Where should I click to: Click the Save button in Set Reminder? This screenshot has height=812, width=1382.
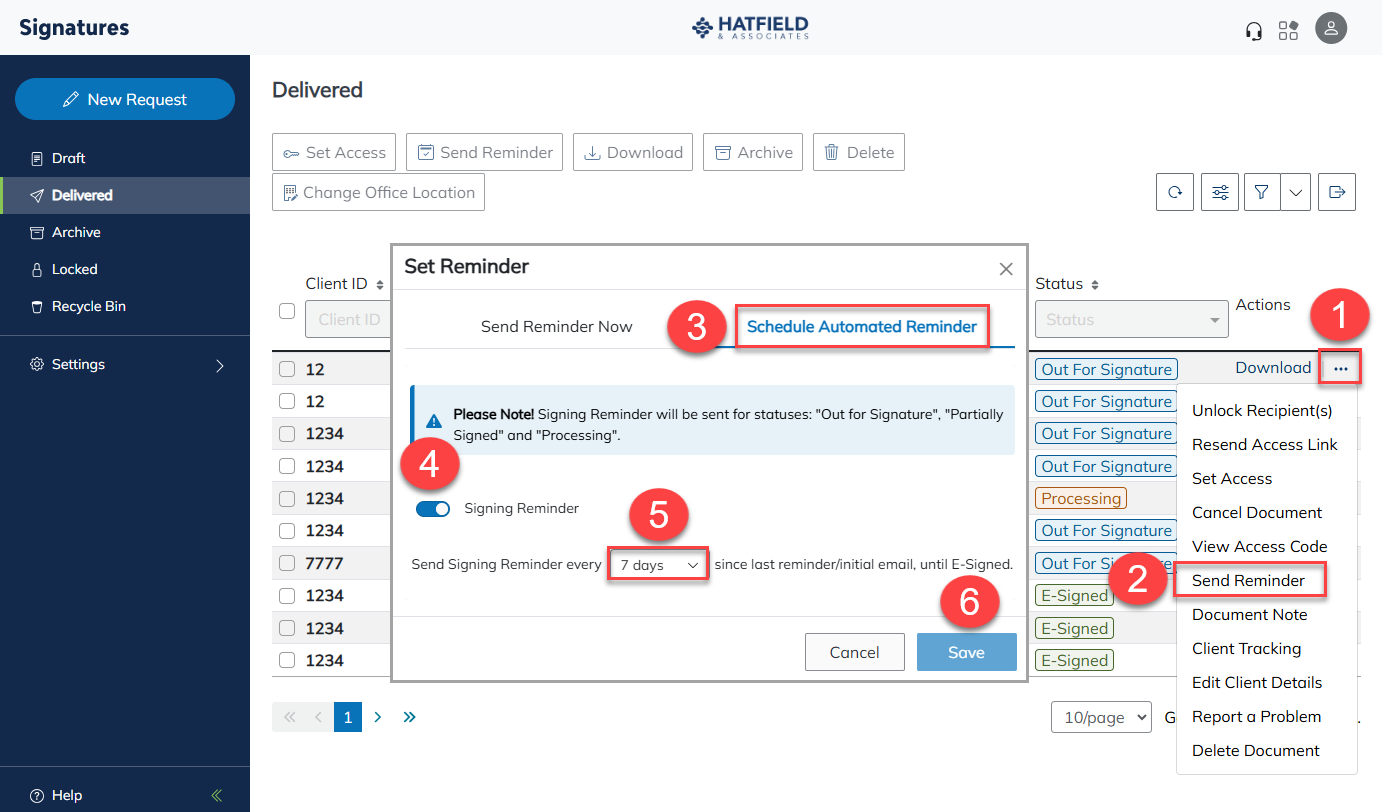point(966,651)
